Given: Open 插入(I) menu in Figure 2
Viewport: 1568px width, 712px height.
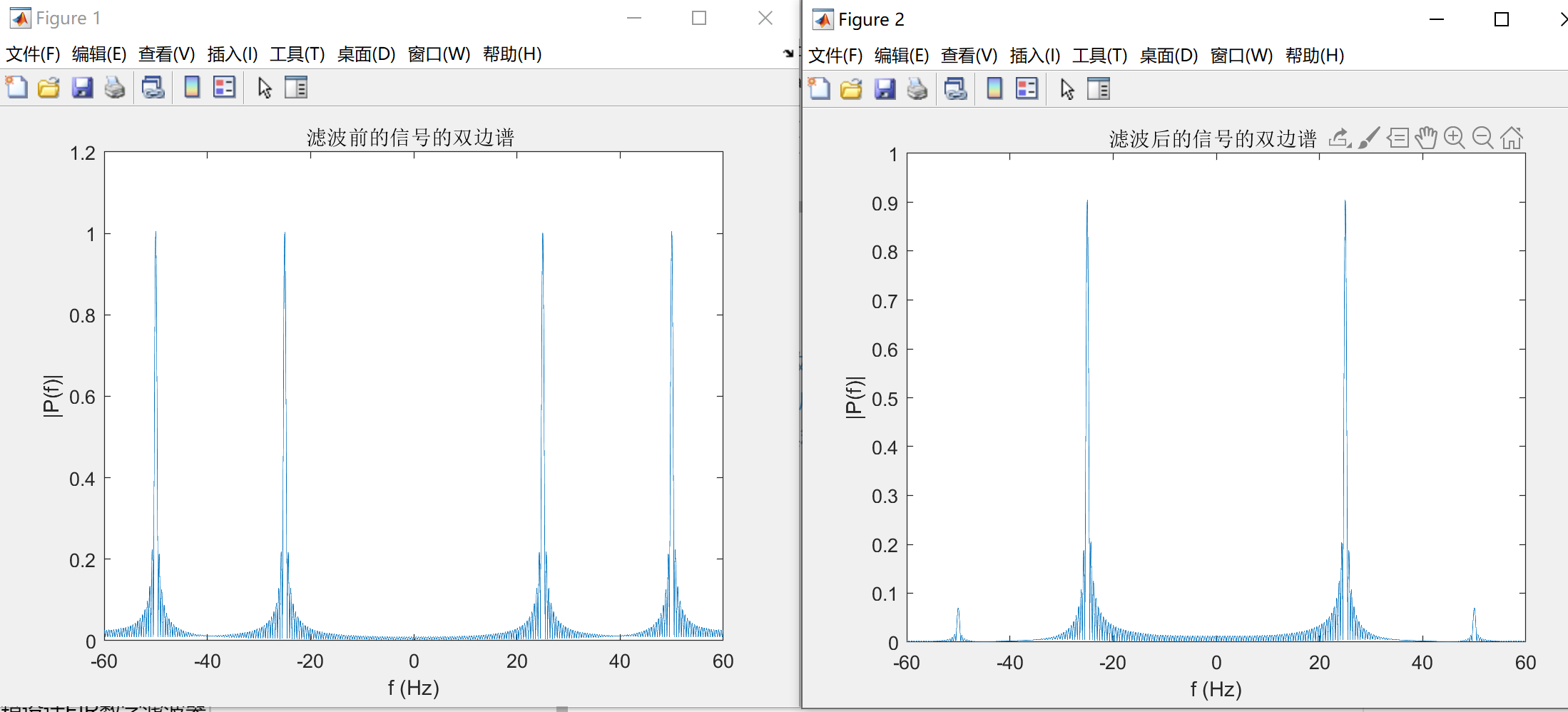Looking at the screenshot, I should [x=1035, y=56].
